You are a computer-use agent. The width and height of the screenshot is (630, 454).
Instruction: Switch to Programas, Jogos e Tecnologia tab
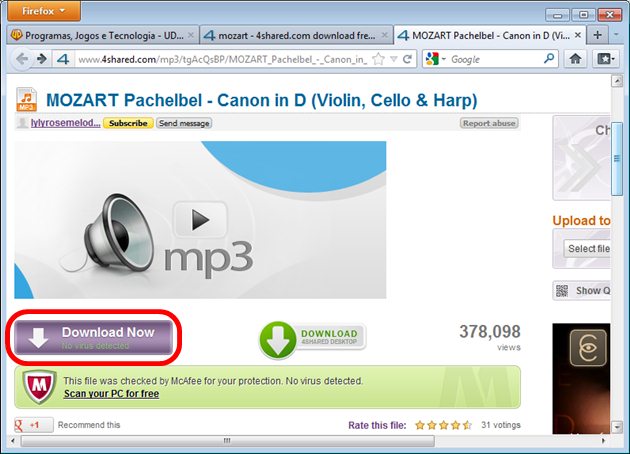(103, 36)
